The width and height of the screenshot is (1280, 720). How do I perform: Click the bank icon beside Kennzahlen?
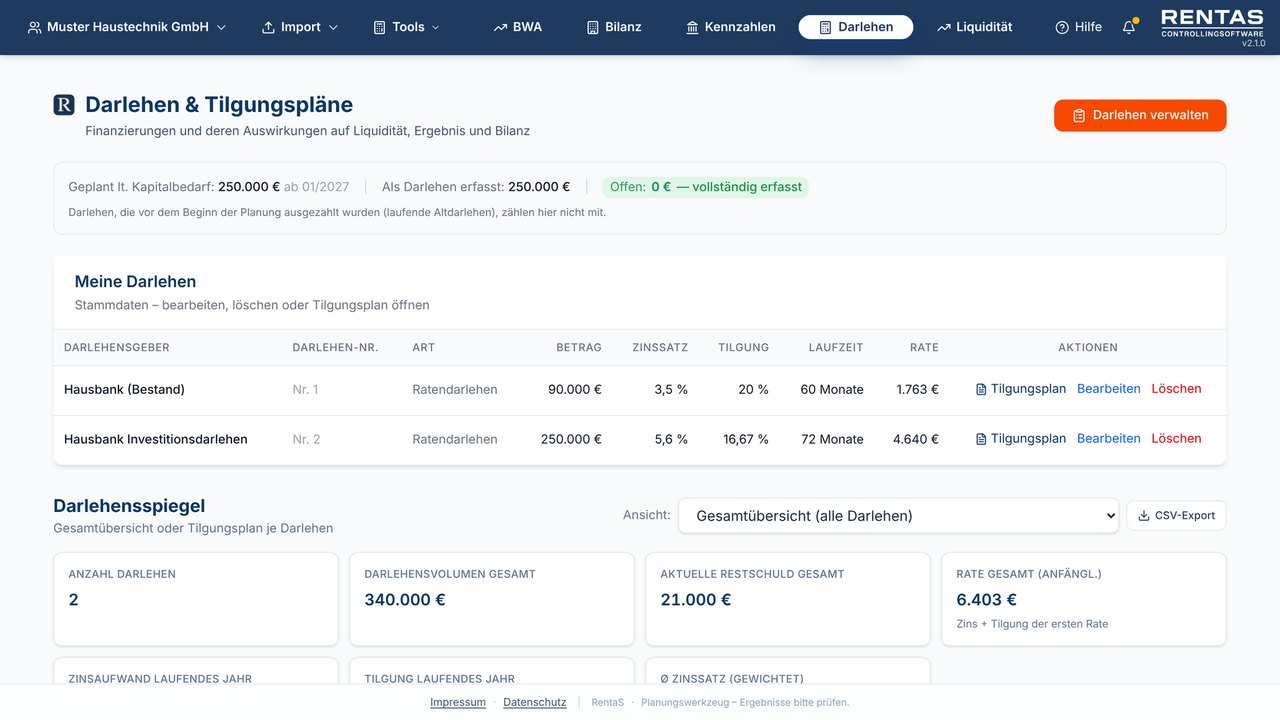pos(692,27)
